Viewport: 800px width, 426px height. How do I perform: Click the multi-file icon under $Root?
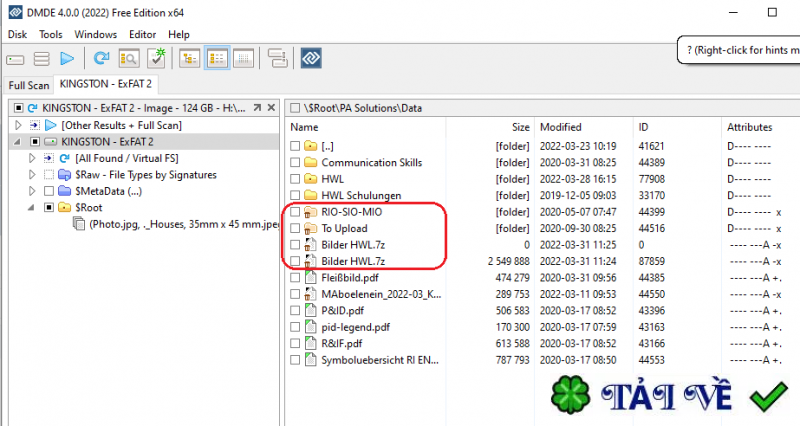(79, 224)
